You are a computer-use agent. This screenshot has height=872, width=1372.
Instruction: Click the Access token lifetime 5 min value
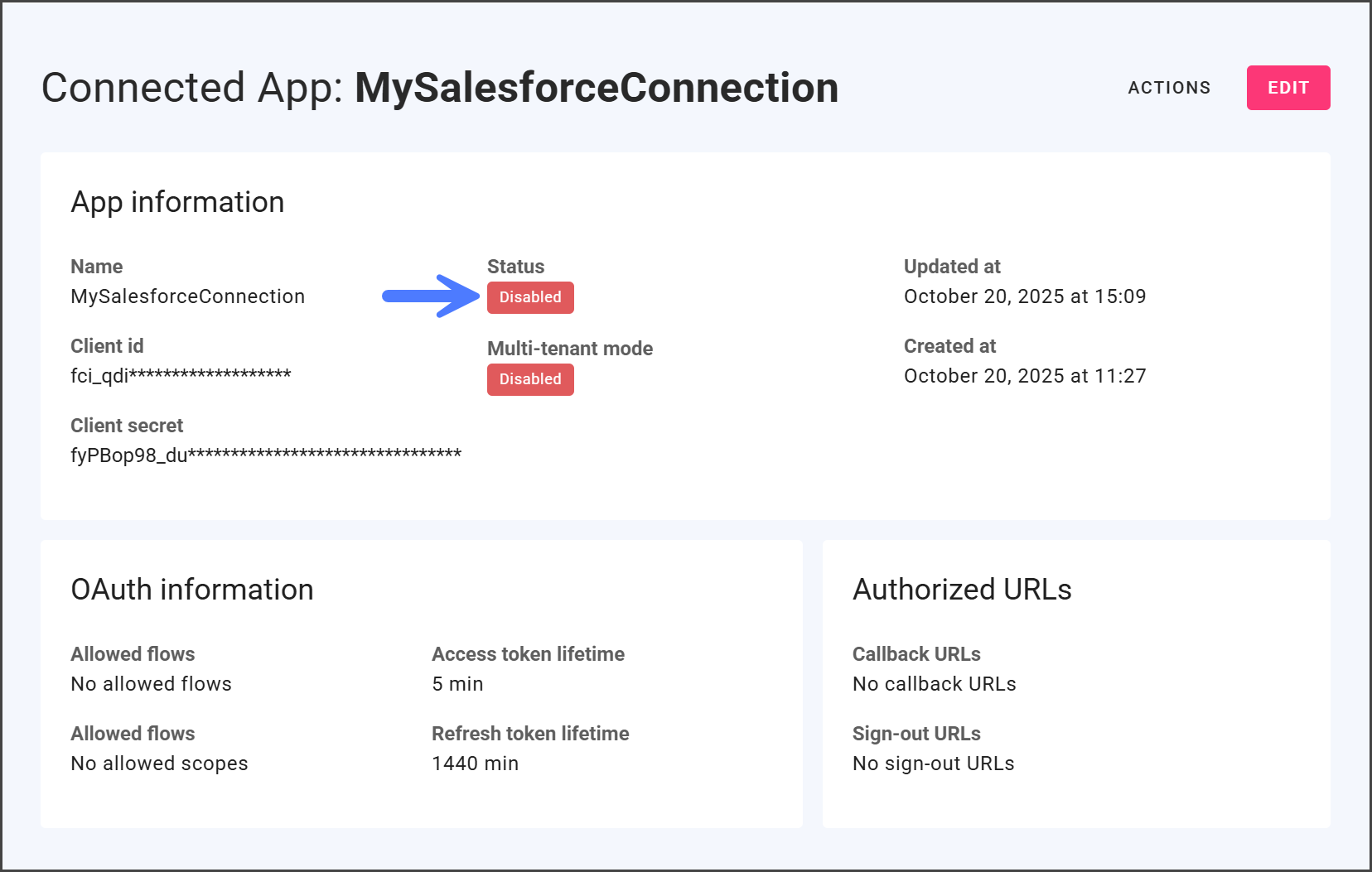(457, 684)
